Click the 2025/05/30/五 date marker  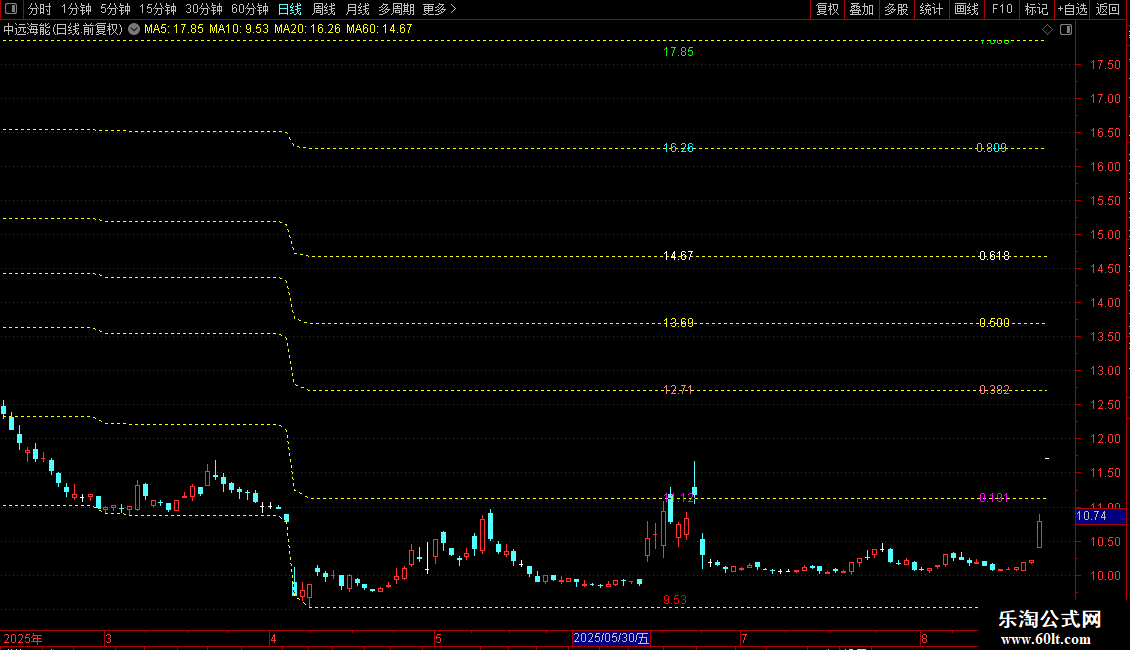point(611,638)
